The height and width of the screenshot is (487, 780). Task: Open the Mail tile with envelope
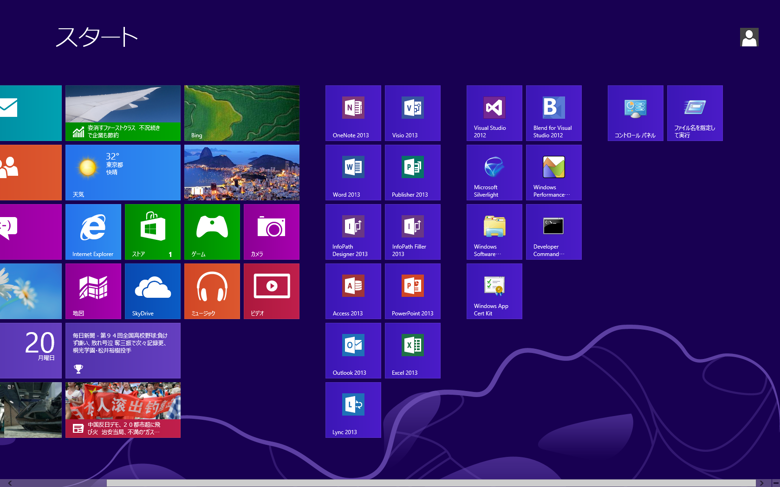coord(31,113)
